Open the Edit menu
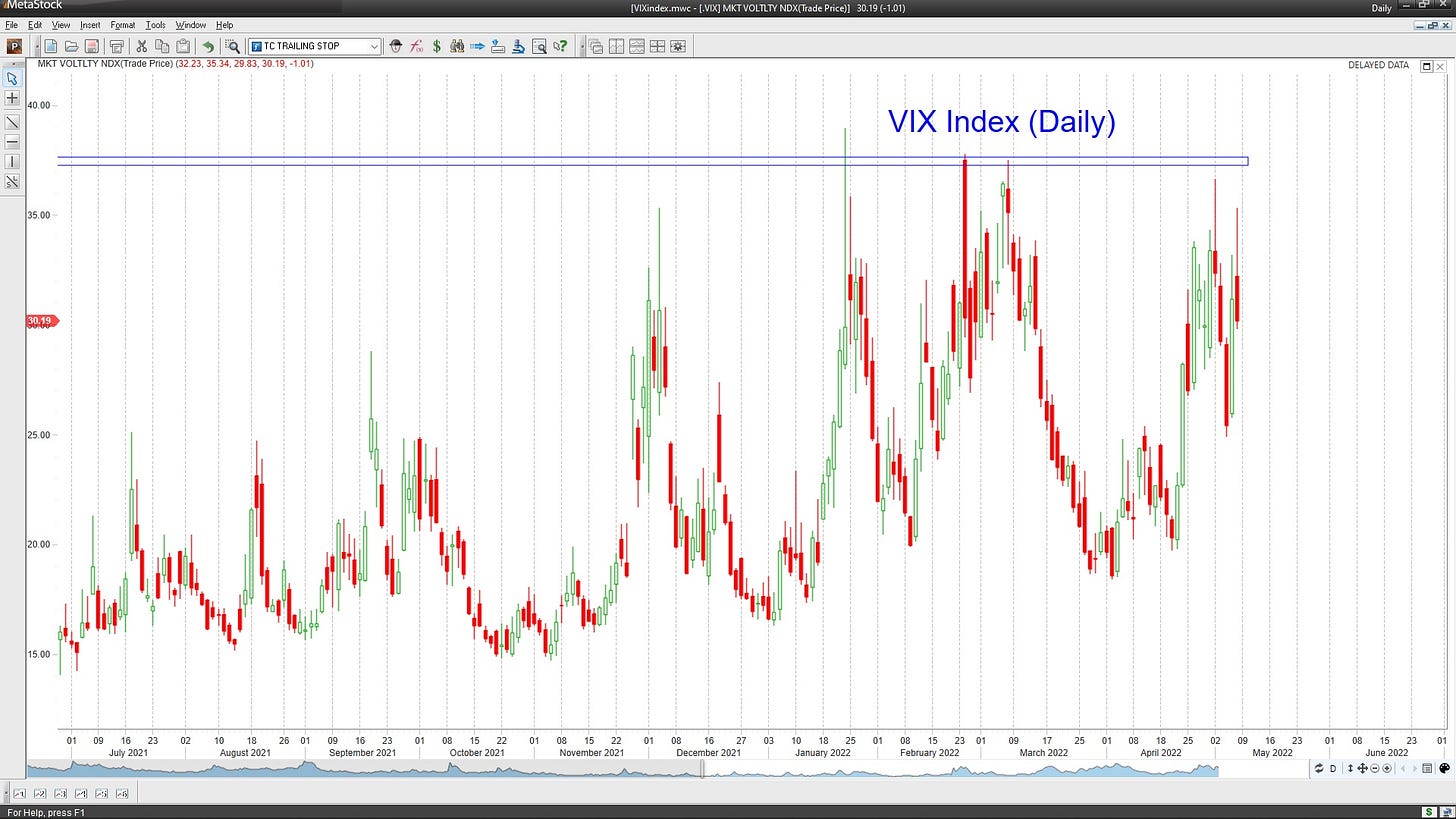Viewport: 1456px width, 819px height. click(x=35, y=25)
